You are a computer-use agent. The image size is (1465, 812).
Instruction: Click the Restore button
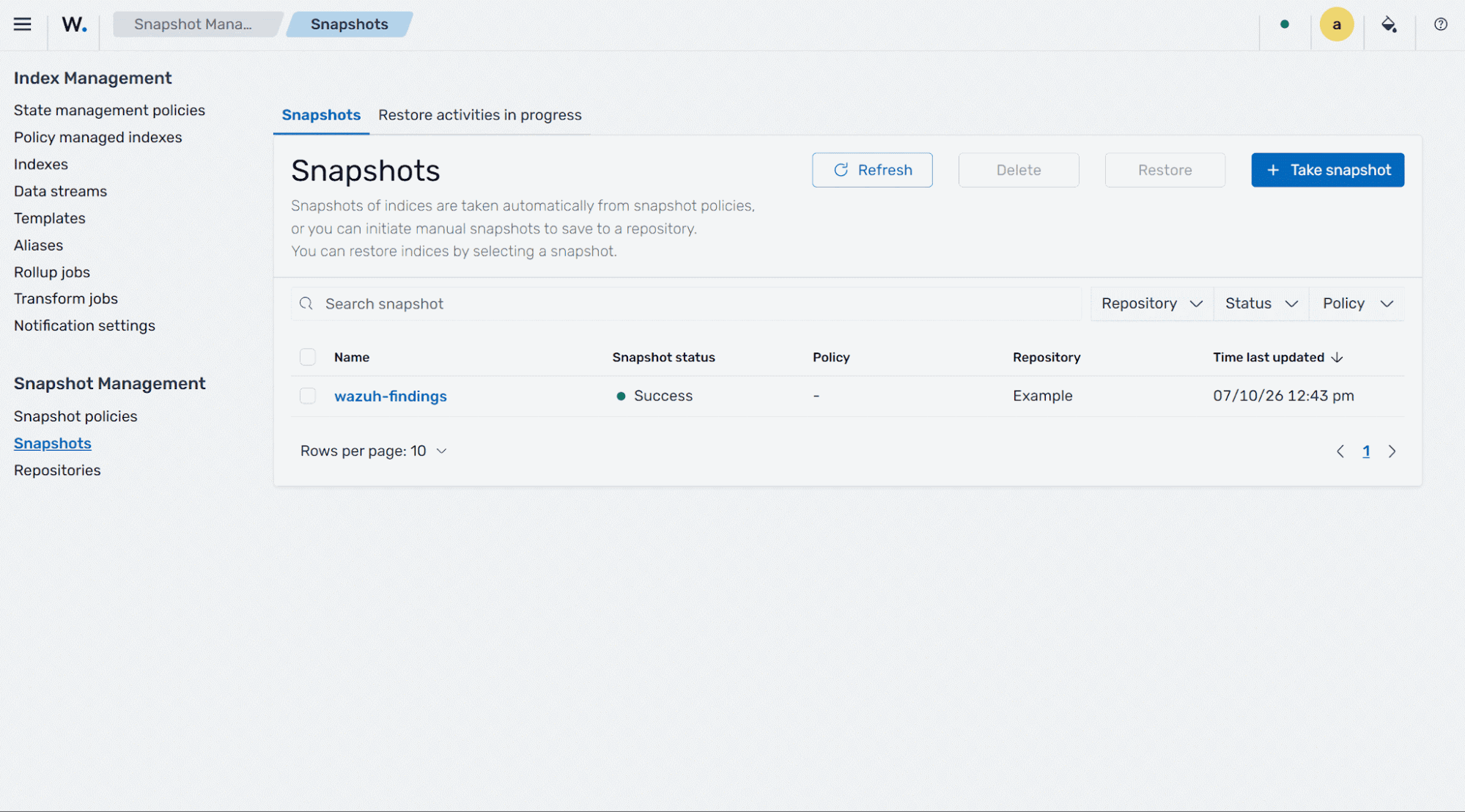1165,170
